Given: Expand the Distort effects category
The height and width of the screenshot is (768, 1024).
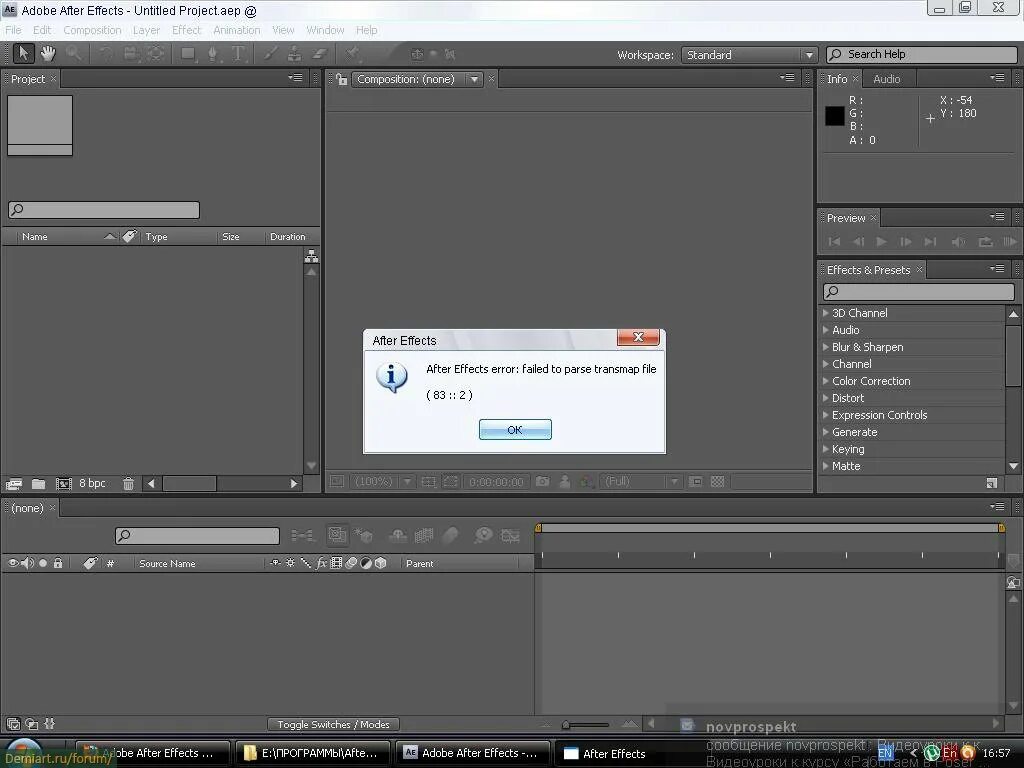Looking at the screenshot, I should pyautogui.click(x=825, y=398).
